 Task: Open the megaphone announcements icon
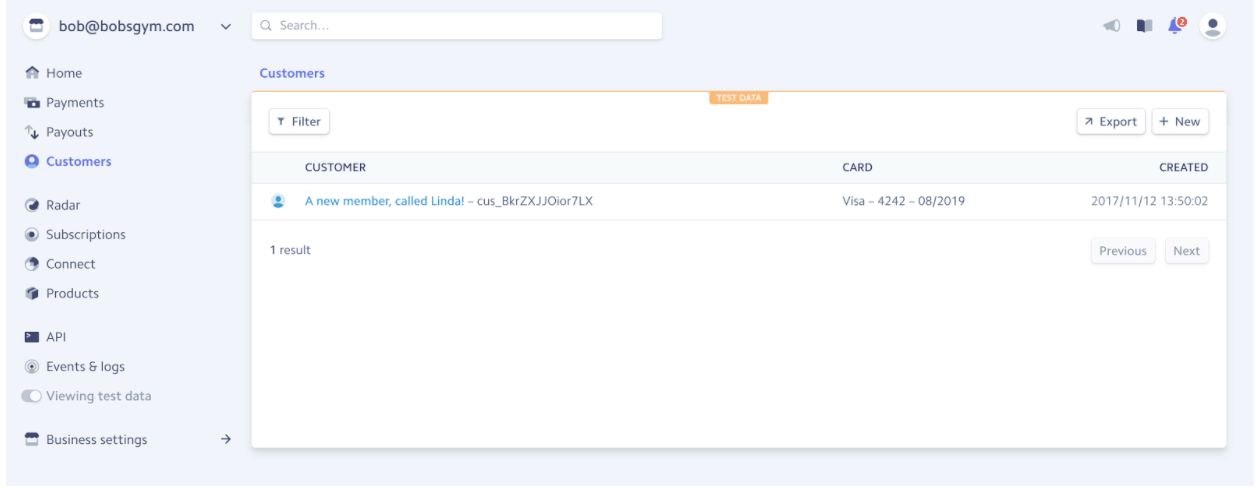tap(1112, 26)
